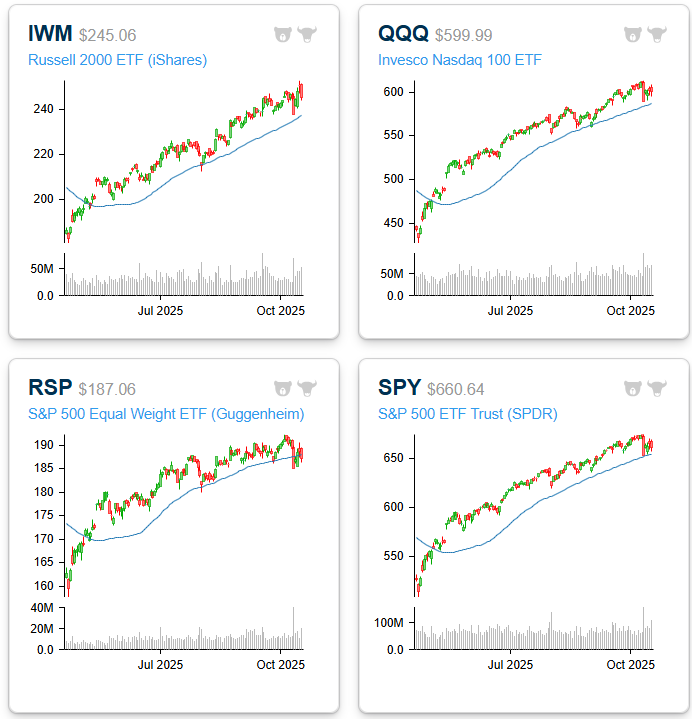Screen dimensions: 692x719
Task: Follow S&P 500 Equal Weight ETF link
Action: click(x=165, y=413)
